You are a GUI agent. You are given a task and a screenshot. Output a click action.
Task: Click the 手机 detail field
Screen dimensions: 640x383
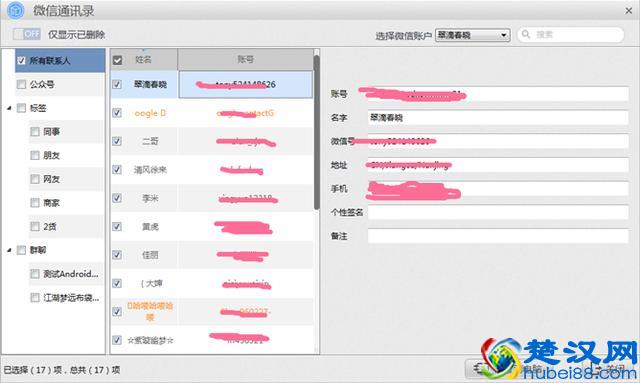pos(498,189)
